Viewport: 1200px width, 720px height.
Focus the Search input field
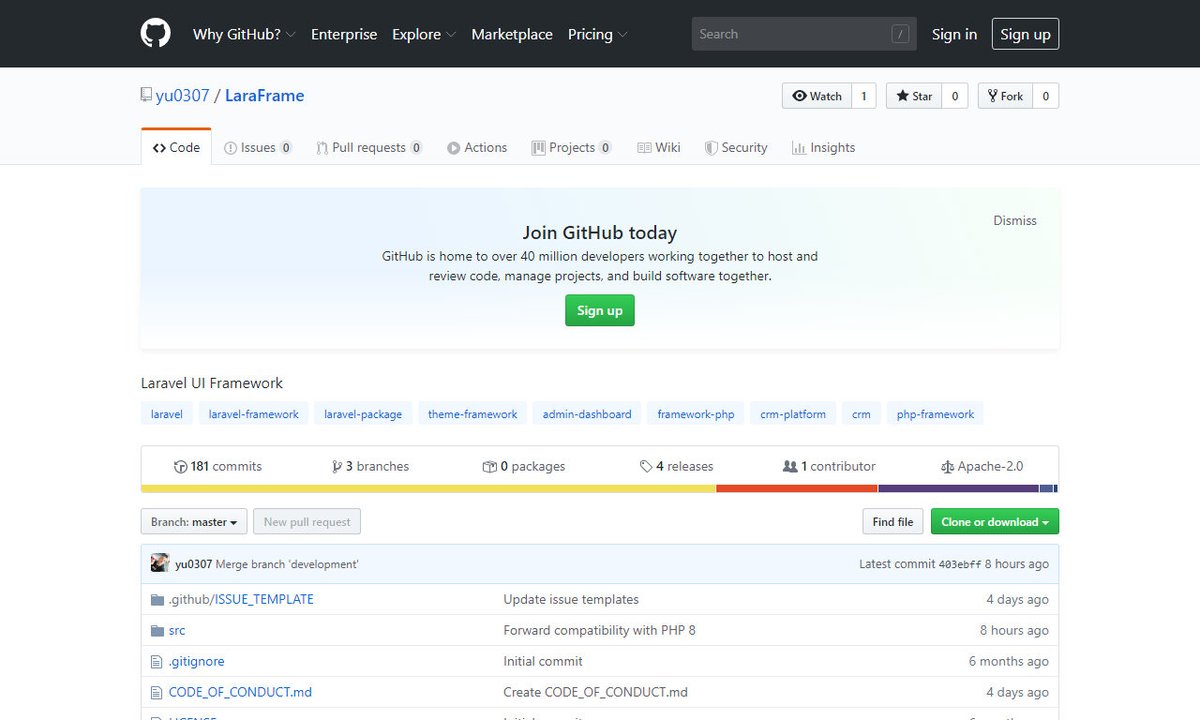(804, 34)
